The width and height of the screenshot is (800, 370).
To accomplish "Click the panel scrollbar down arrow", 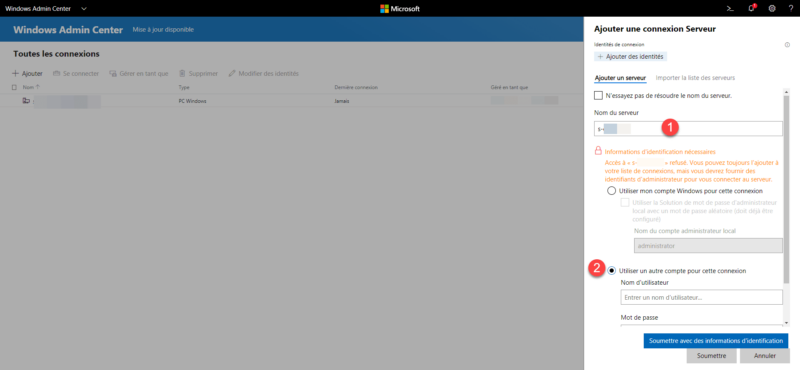I will coord(787,323).
